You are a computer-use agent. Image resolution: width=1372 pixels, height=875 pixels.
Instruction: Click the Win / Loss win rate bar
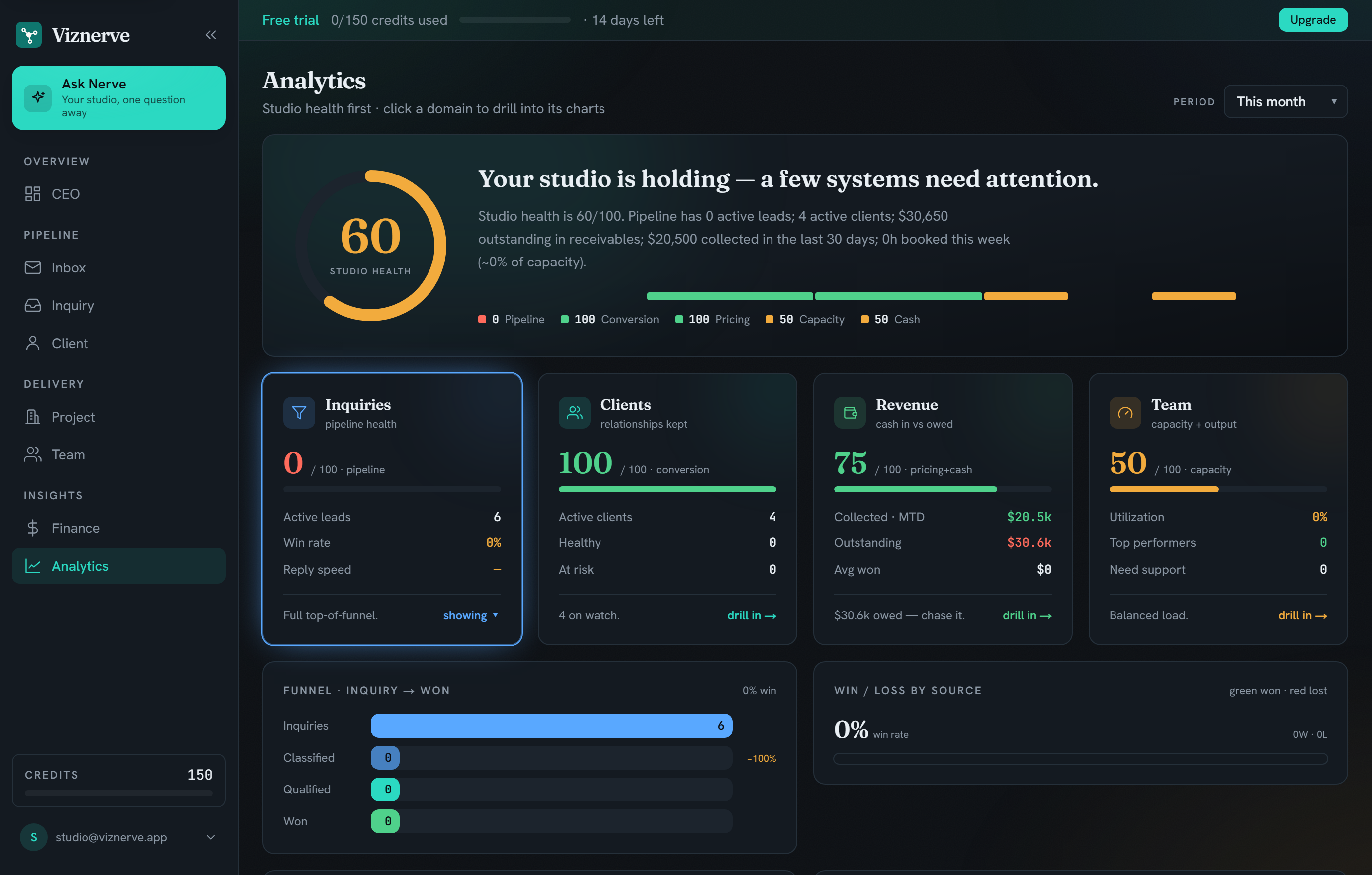click(x=1080, y=758)
